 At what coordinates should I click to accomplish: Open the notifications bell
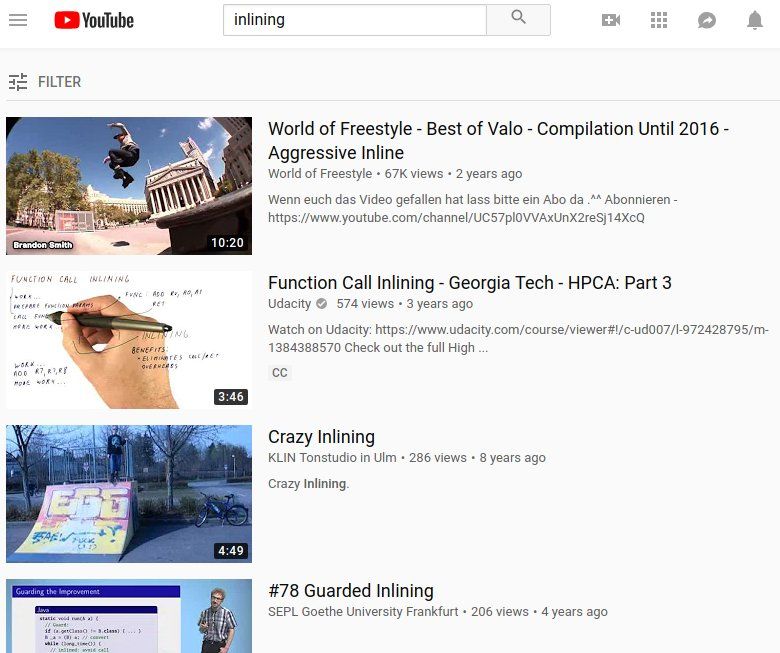pyautogui.click(x=755, y=20)
